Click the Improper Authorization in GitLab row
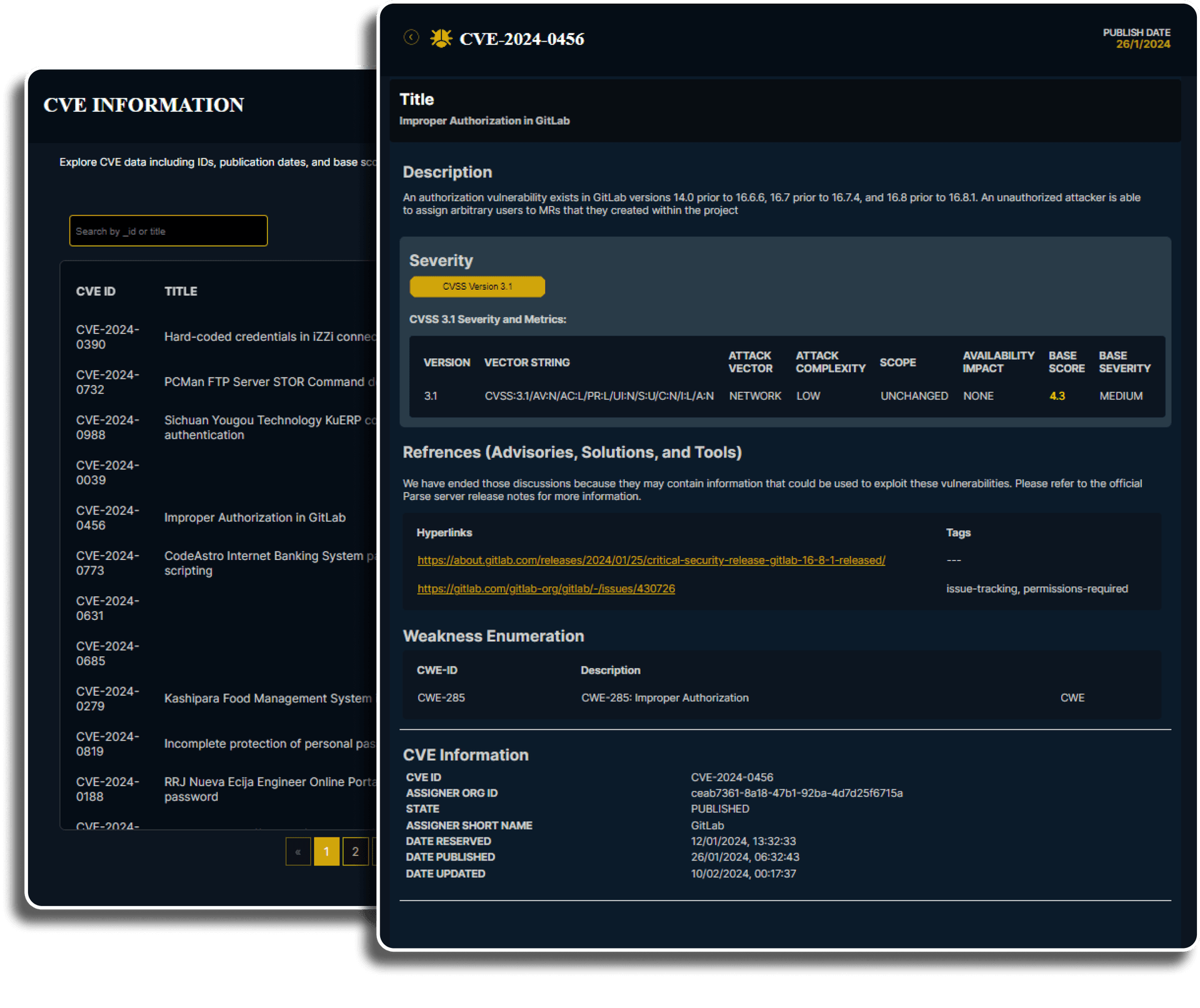Screen dimensions: 1200x1008 click(254, 517)
